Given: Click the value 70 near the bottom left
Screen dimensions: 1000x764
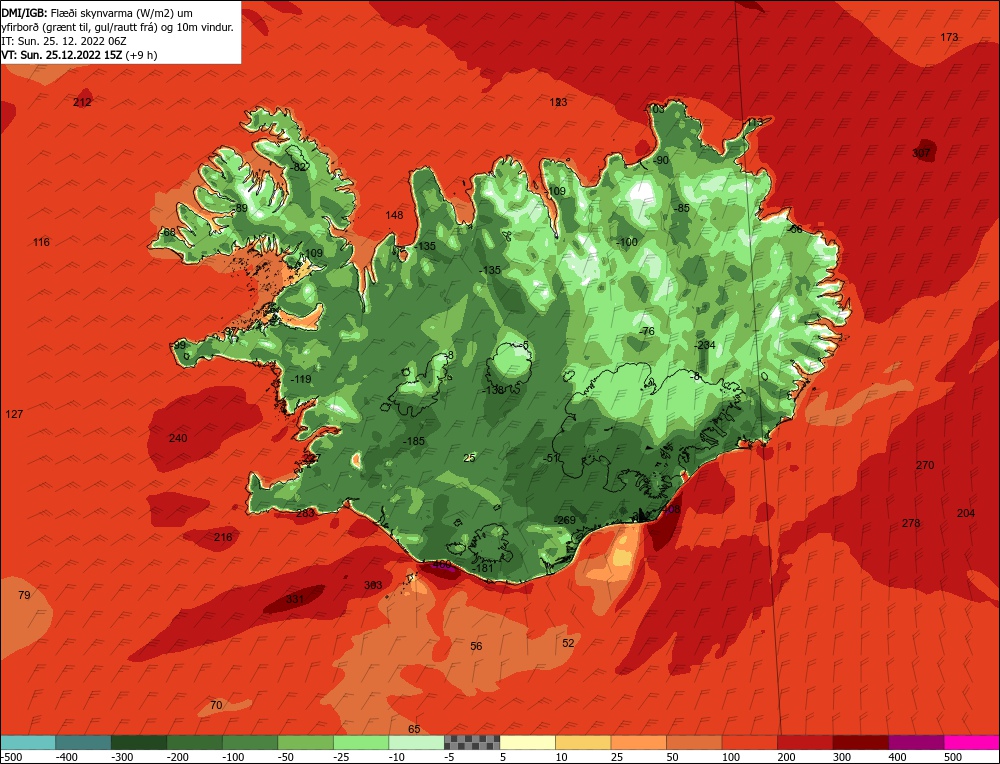Looking at the screenshot, I should tap(216, 705).
